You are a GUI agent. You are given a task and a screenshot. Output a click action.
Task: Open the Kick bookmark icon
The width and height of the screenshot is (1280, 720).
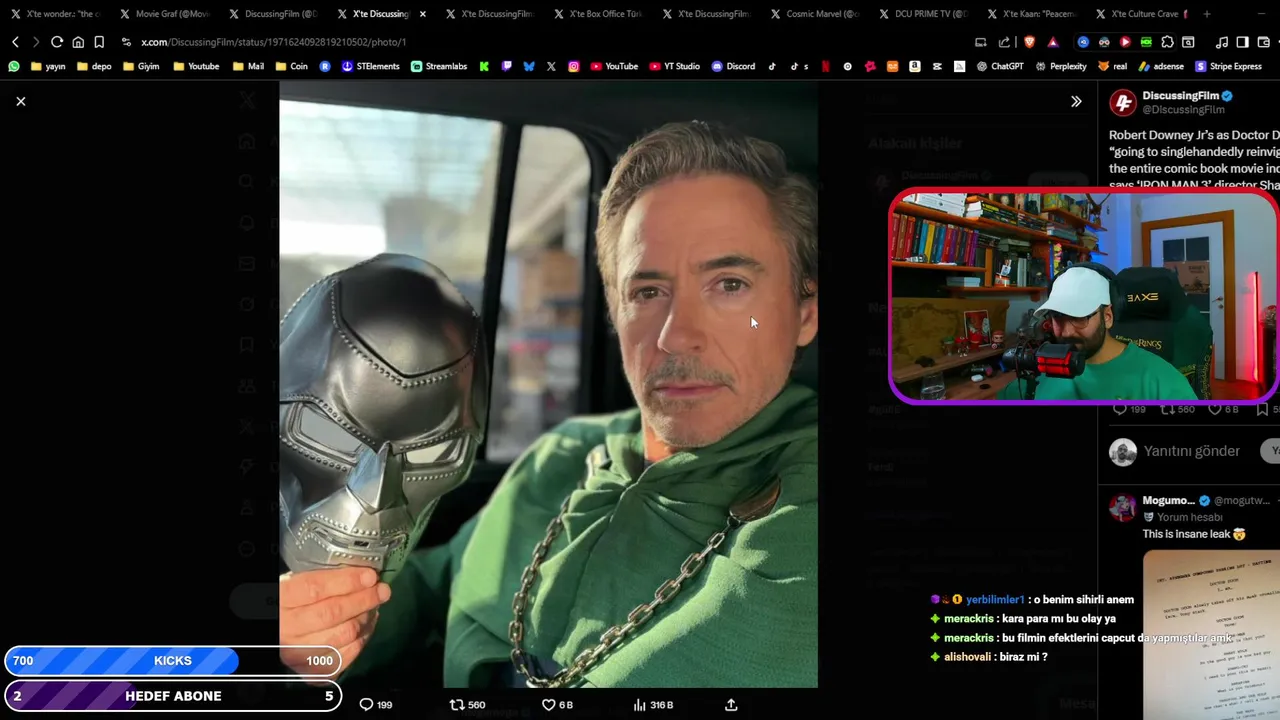tap(484, 66)
